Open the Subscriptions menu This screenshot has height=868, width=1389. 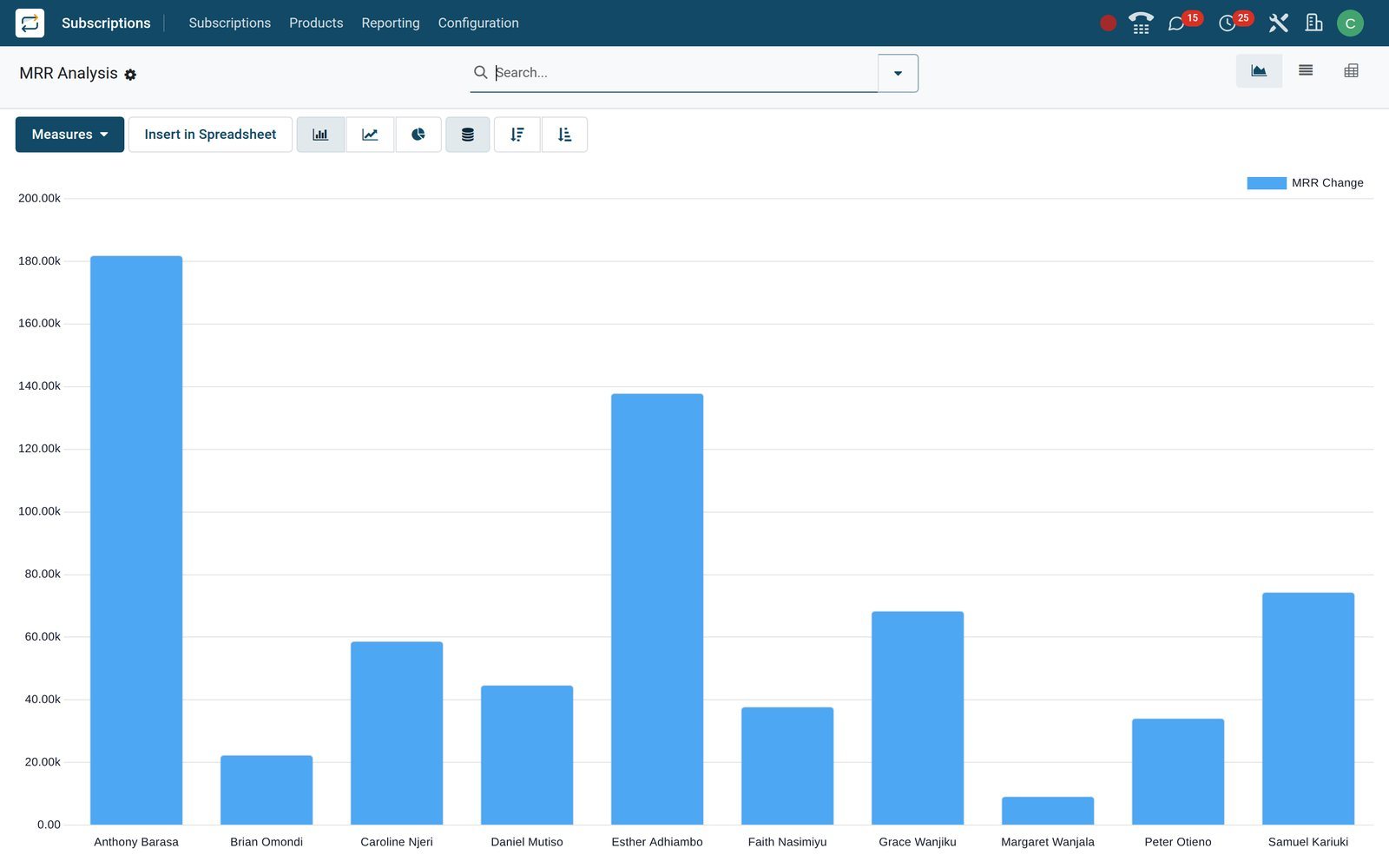click(x=229, y=23)
